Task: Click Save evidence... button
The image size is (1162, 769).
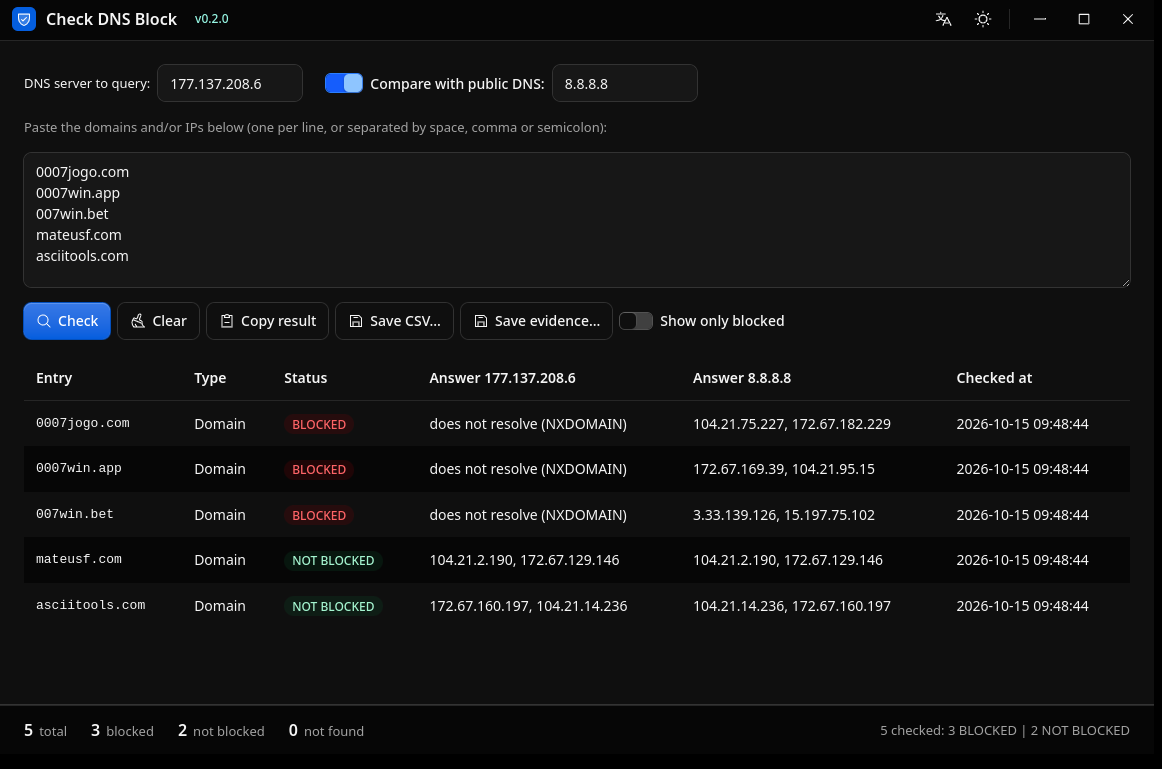Action: (537, 321)
